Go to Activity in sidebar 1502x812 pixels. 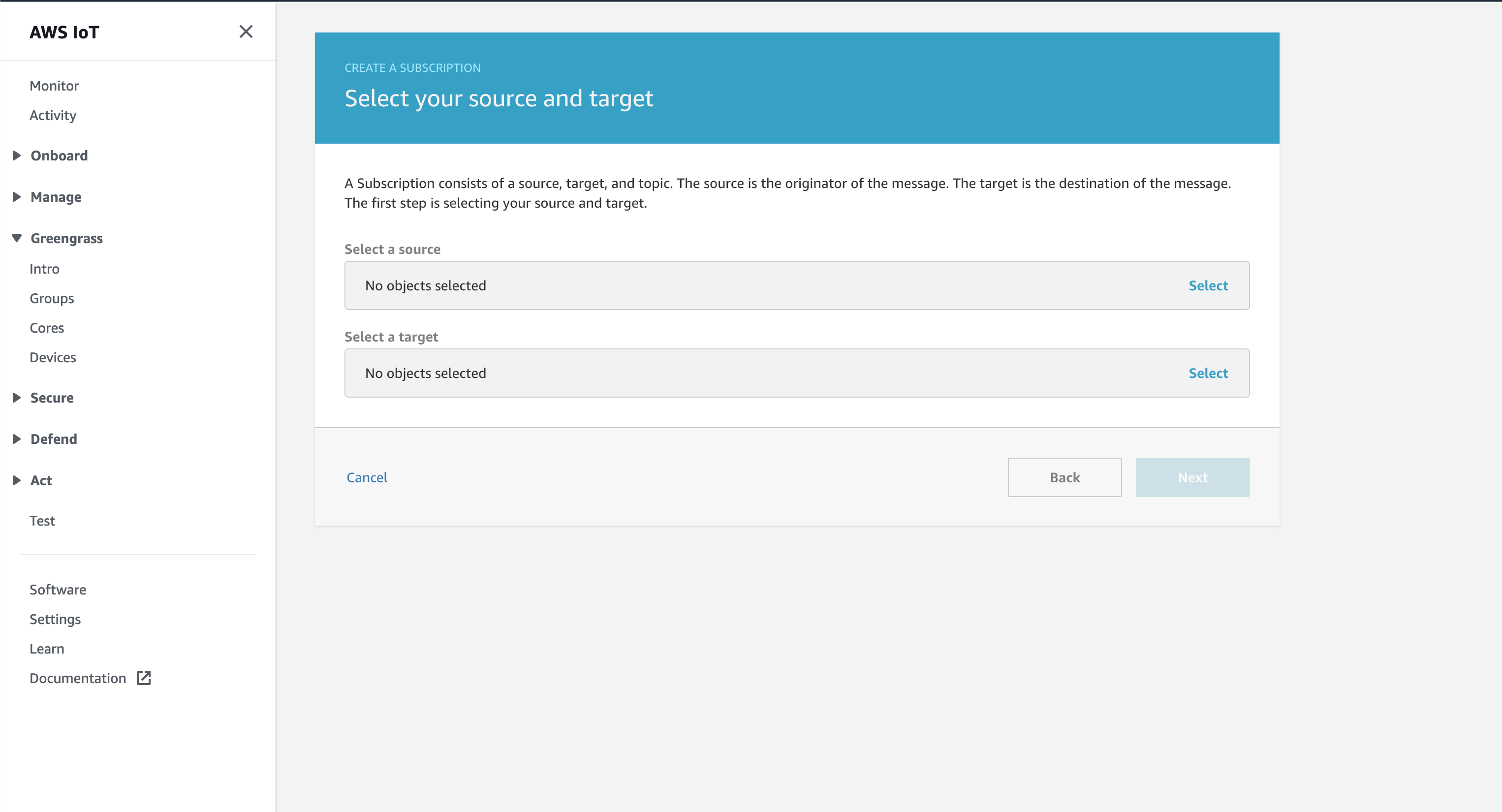(53, 116)
